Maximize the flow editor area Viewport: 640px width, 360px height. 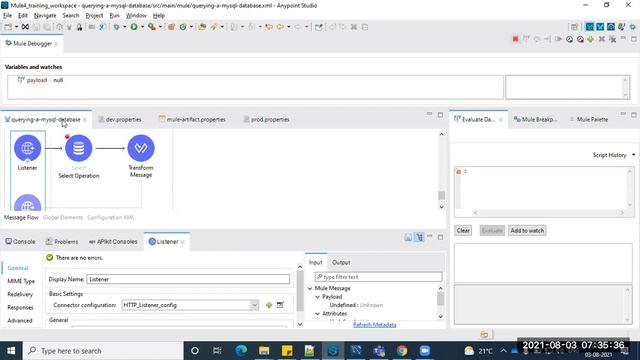440,115
